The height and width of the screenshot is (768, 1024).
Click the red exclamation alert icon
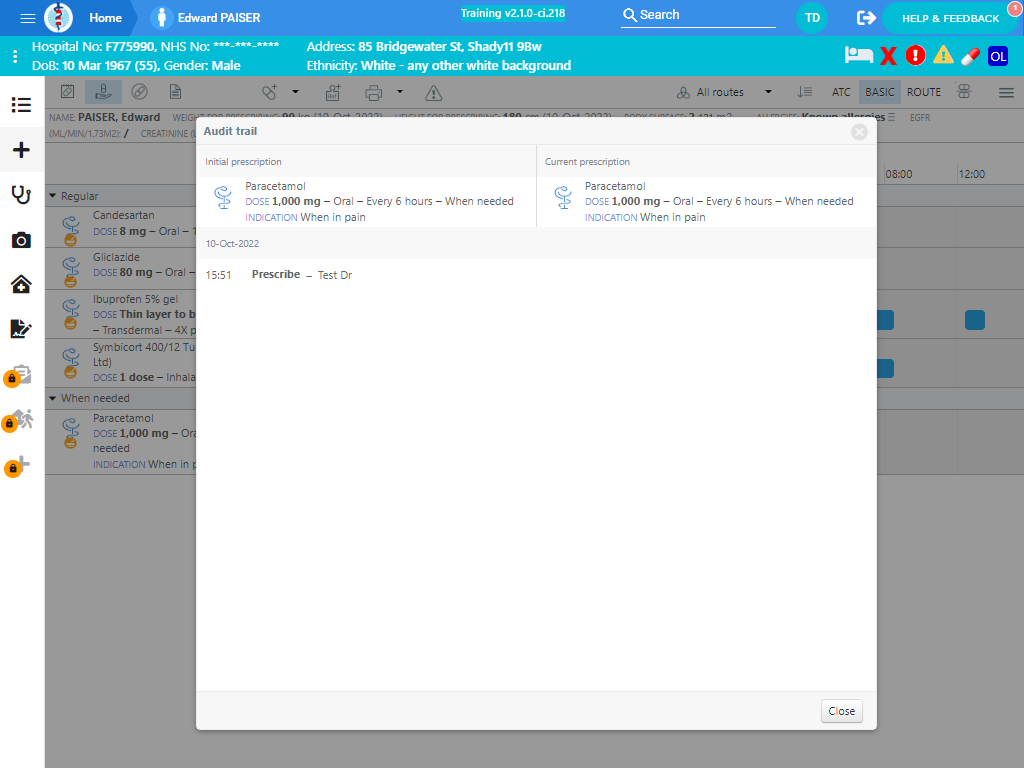915,56
